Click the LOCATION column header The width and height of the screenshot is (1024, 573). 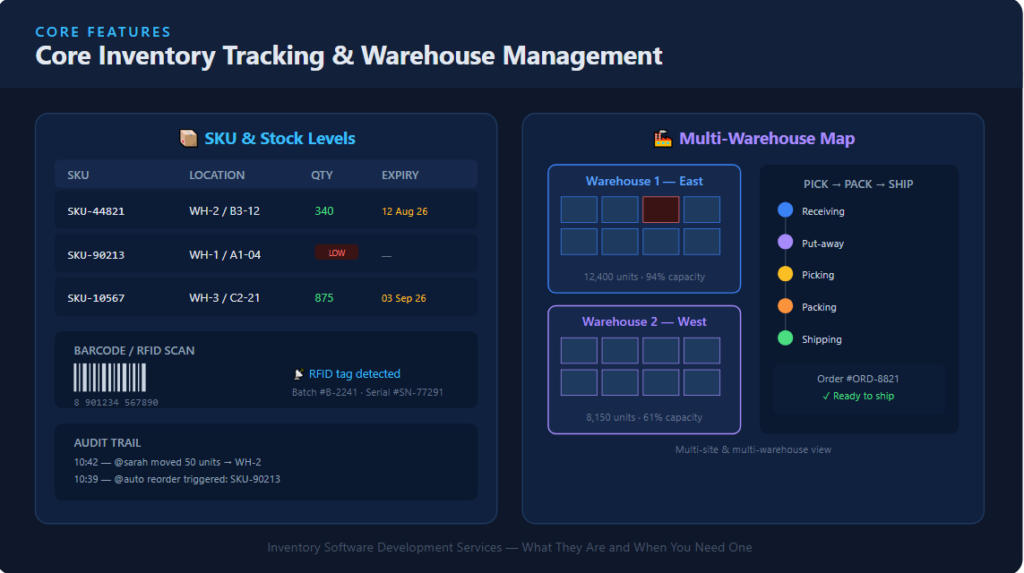[217, 175]
